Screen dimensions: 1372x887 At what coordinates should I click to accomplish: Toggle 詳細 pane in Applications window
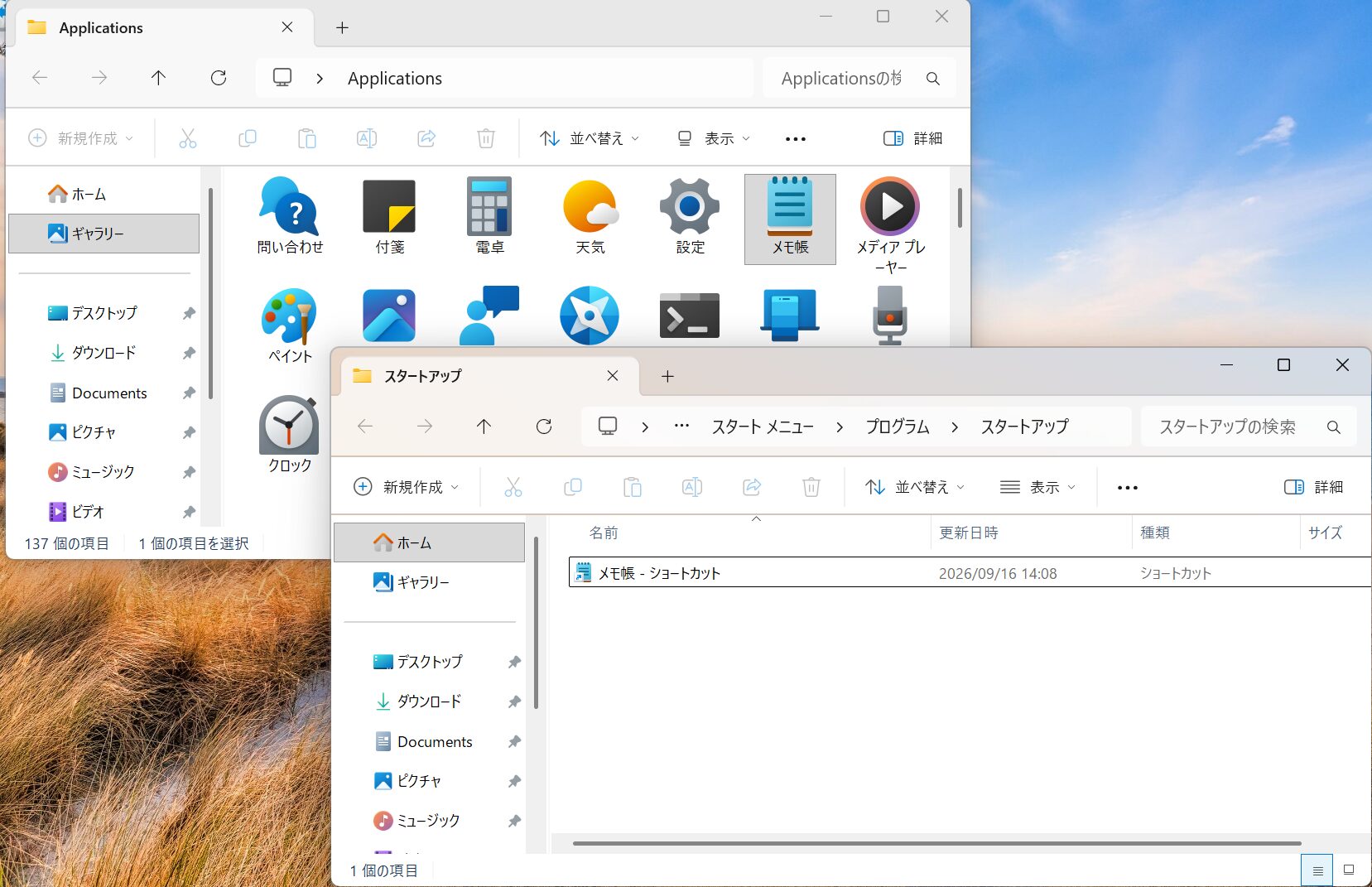point(913,138)
